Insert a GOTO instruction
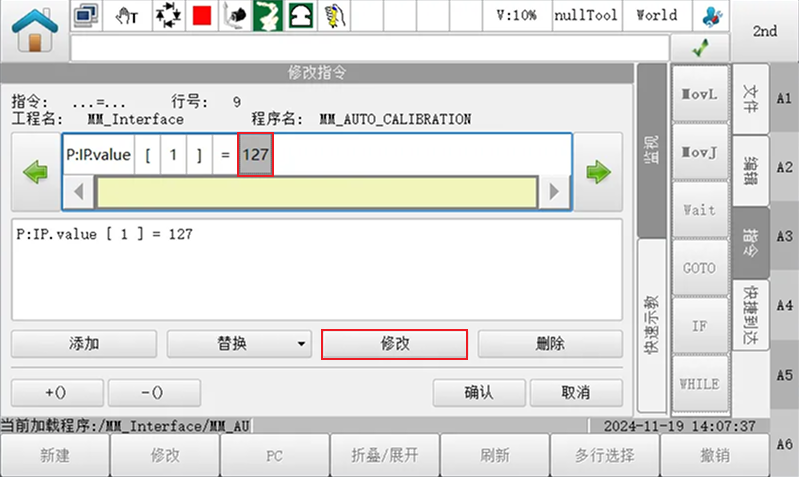The image size is (799, 477). (x=700, y=268)
